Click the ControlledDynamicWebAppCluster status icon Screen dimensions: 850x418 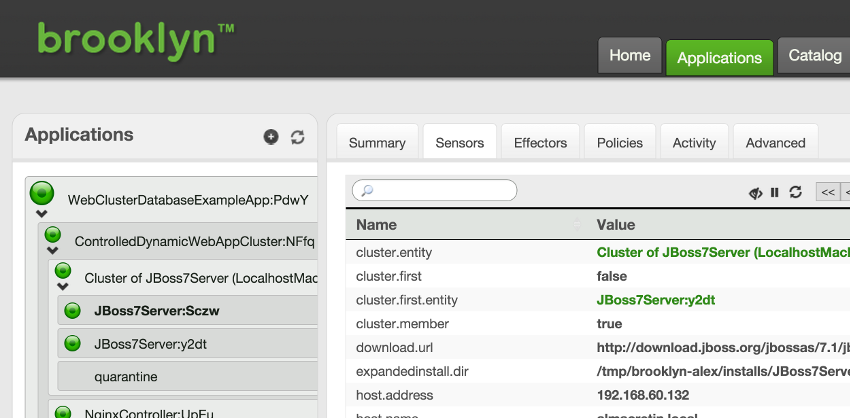click(x=54, y=233)
